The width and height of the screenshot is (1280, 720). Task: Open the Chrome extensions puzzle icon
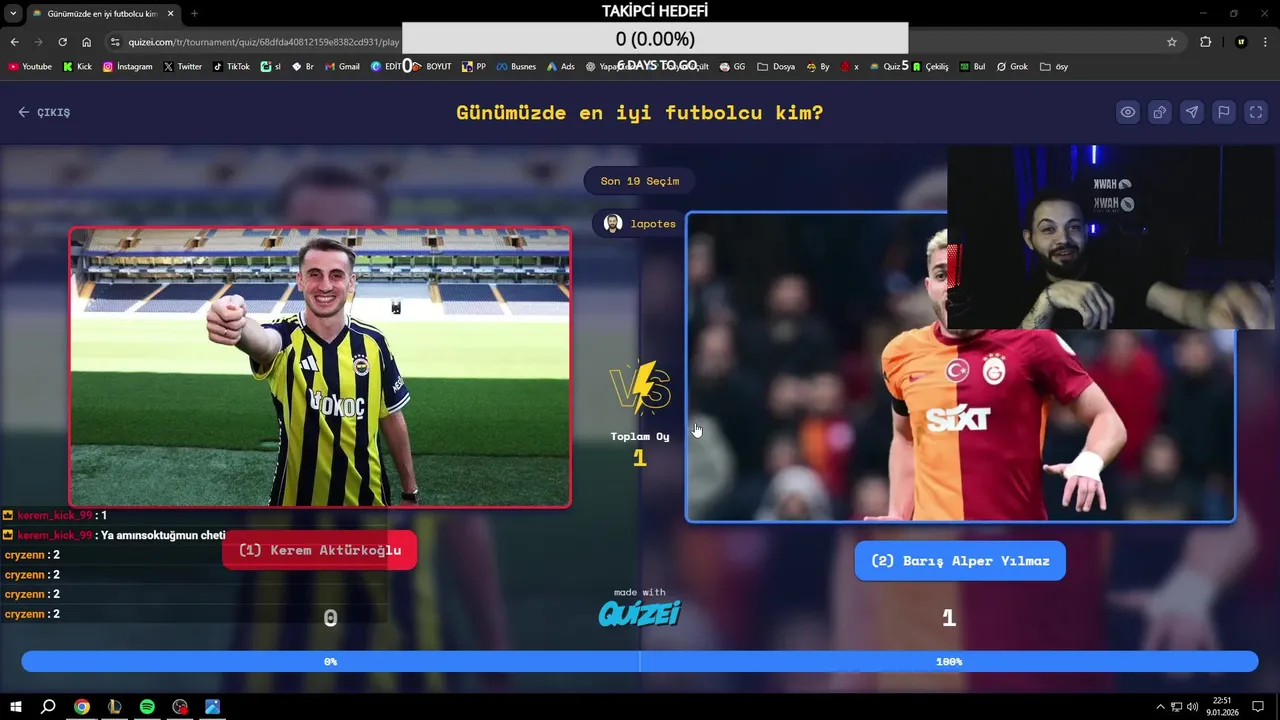(1205, 42)
